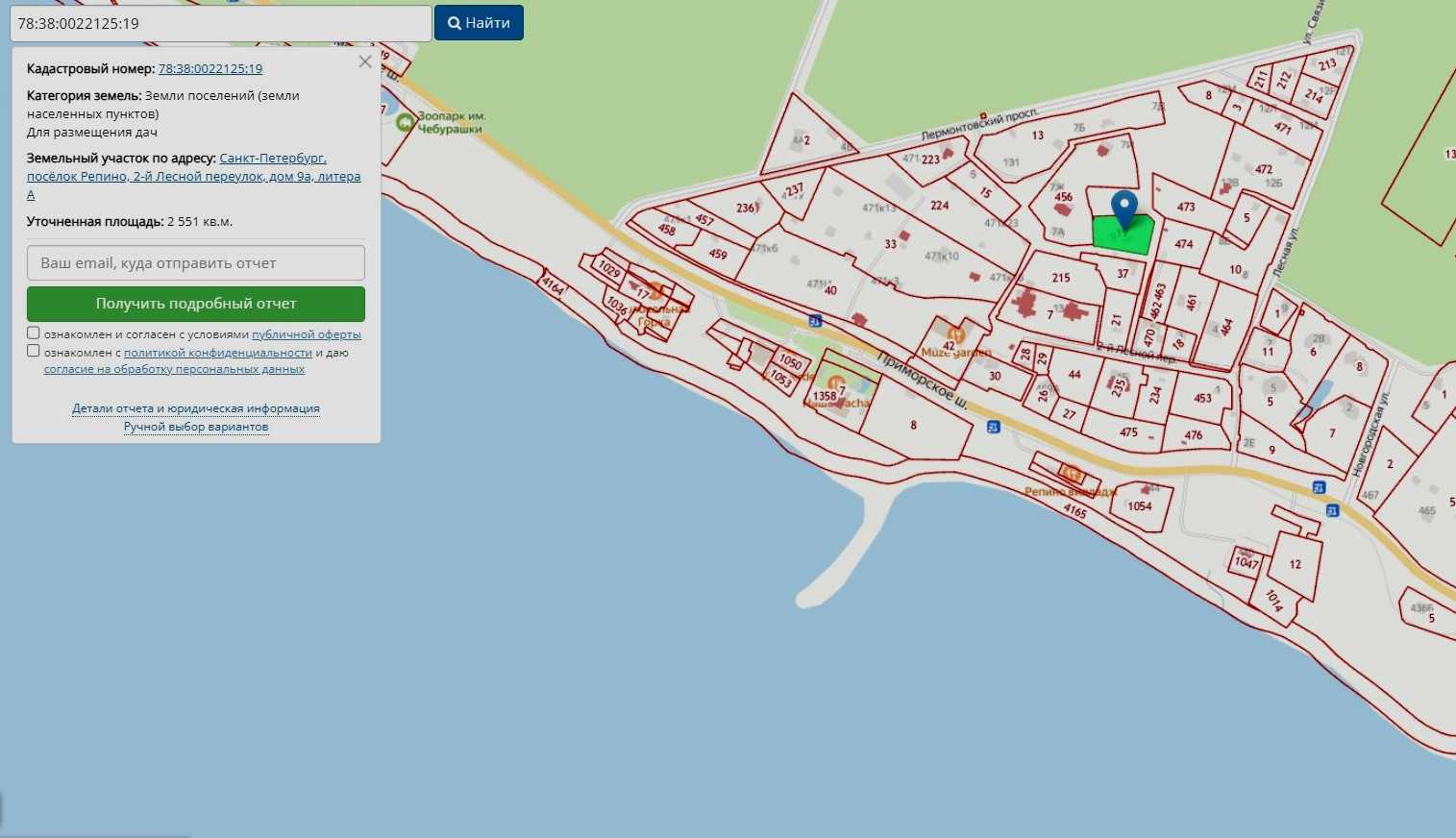Click the Русская Горка restaurant icon

tap(656, 290)
